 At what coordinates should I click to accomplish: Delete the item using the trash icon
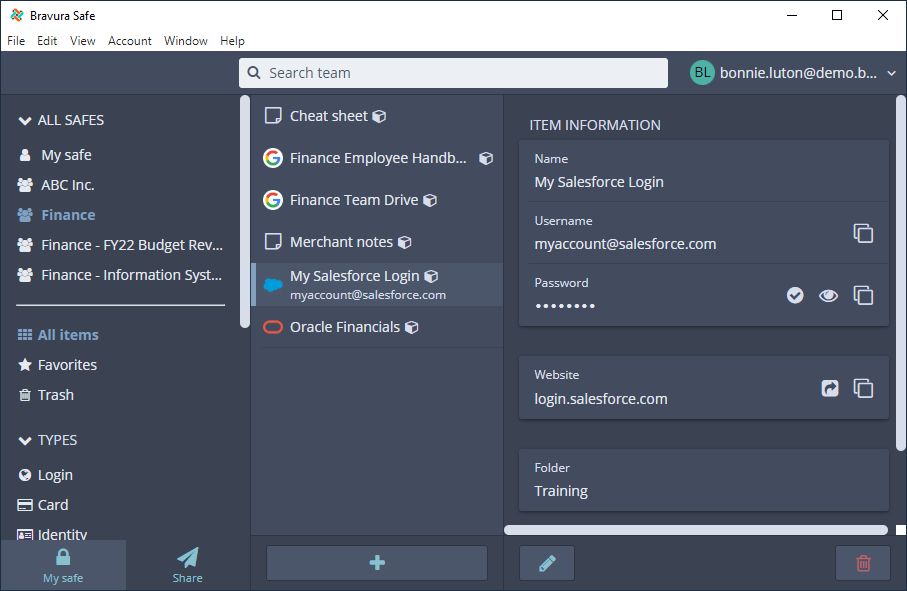coord(862,562)
